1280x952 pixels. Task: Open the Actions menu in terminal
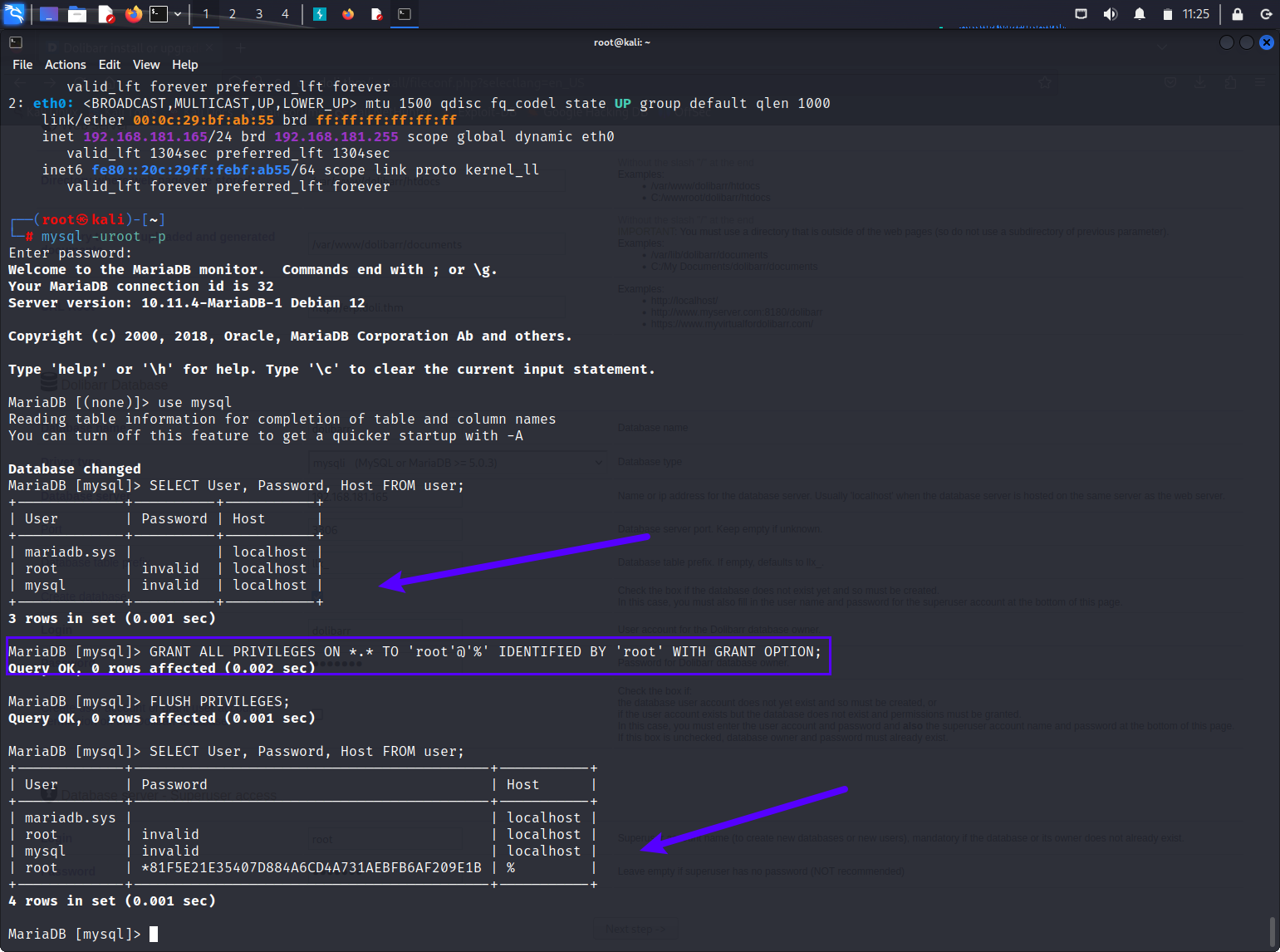[x=66, y=65]
